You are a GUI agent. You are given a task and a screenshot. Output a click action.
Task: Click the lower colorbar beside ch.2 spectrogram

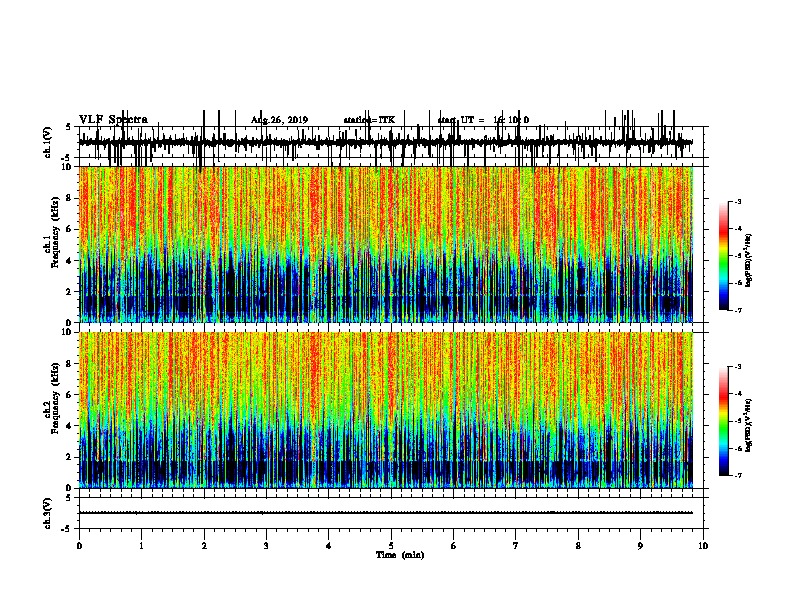(724, 421)
